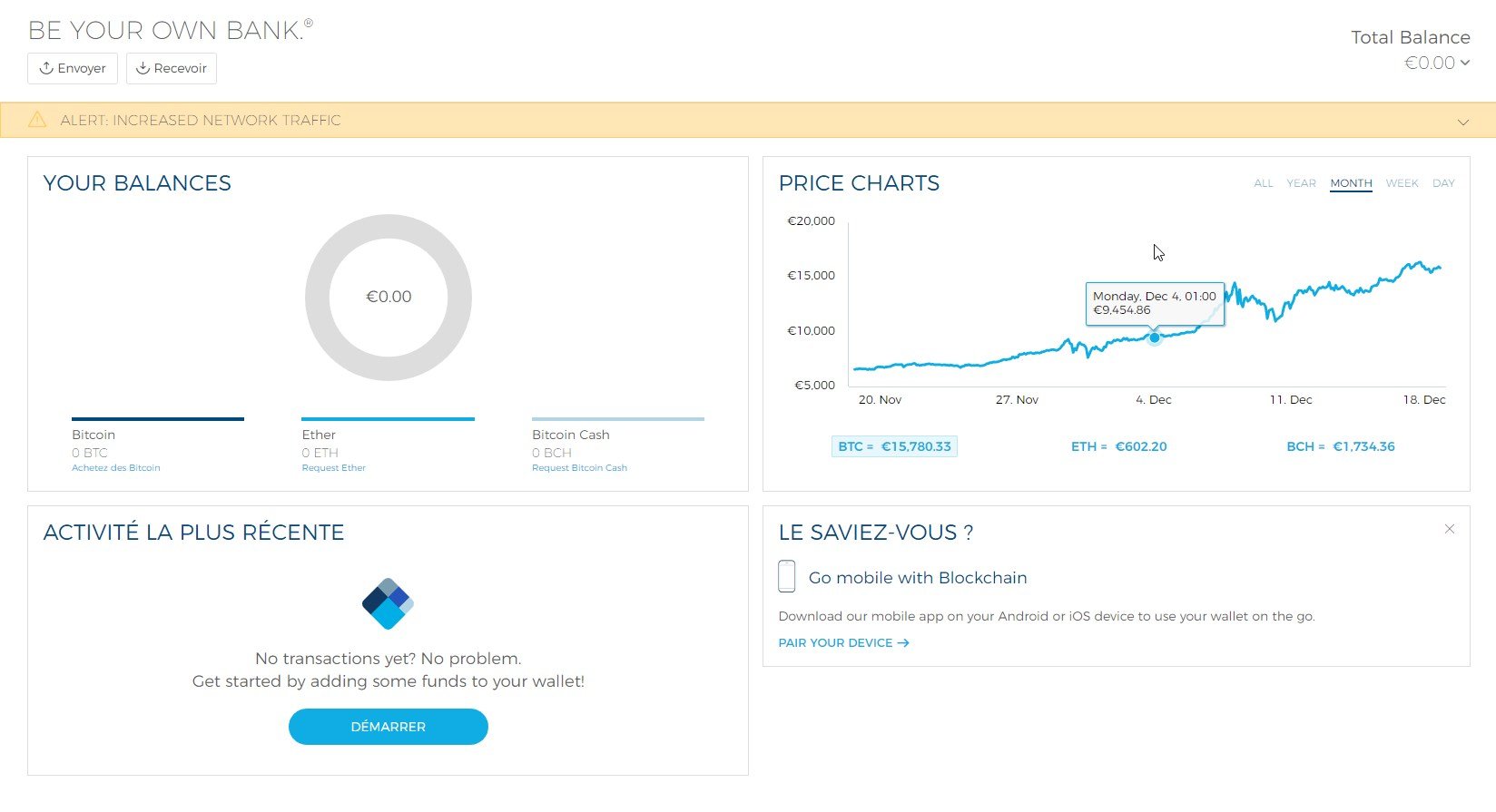Click the Recevoir receive button
1496x812 pixels.
pyautogui.click(x=172, y=68)
